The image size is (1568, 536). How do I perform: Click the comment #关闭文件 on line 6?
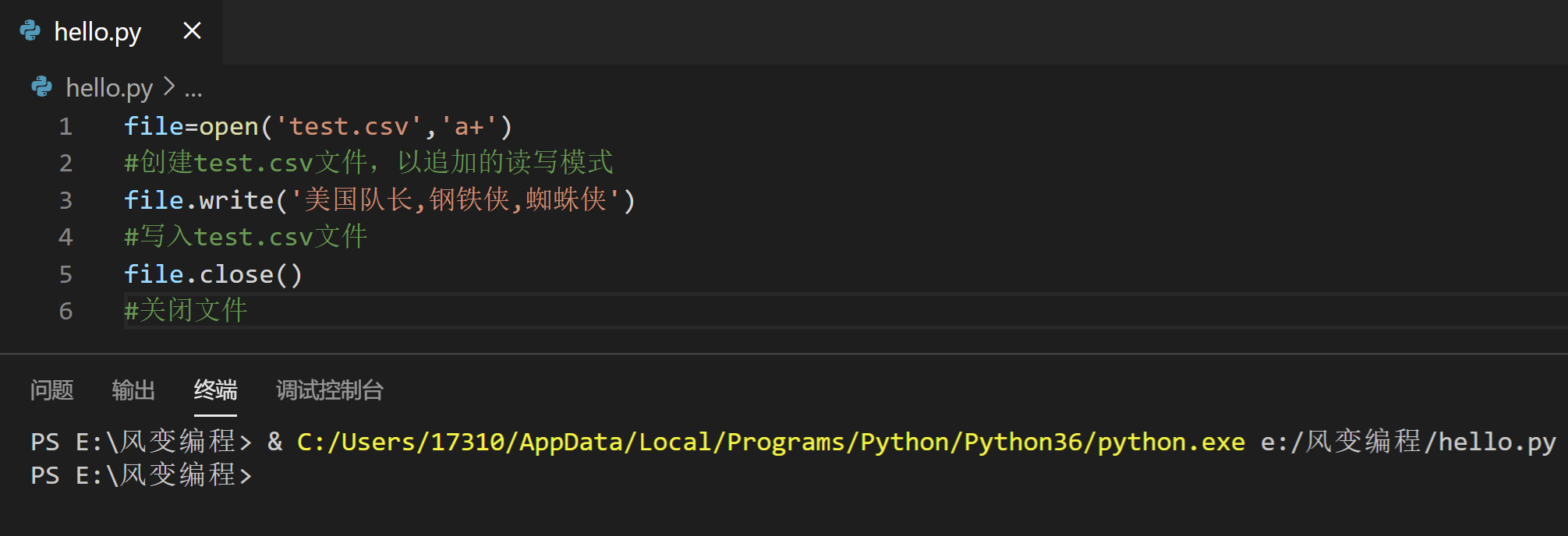(186, 311)
